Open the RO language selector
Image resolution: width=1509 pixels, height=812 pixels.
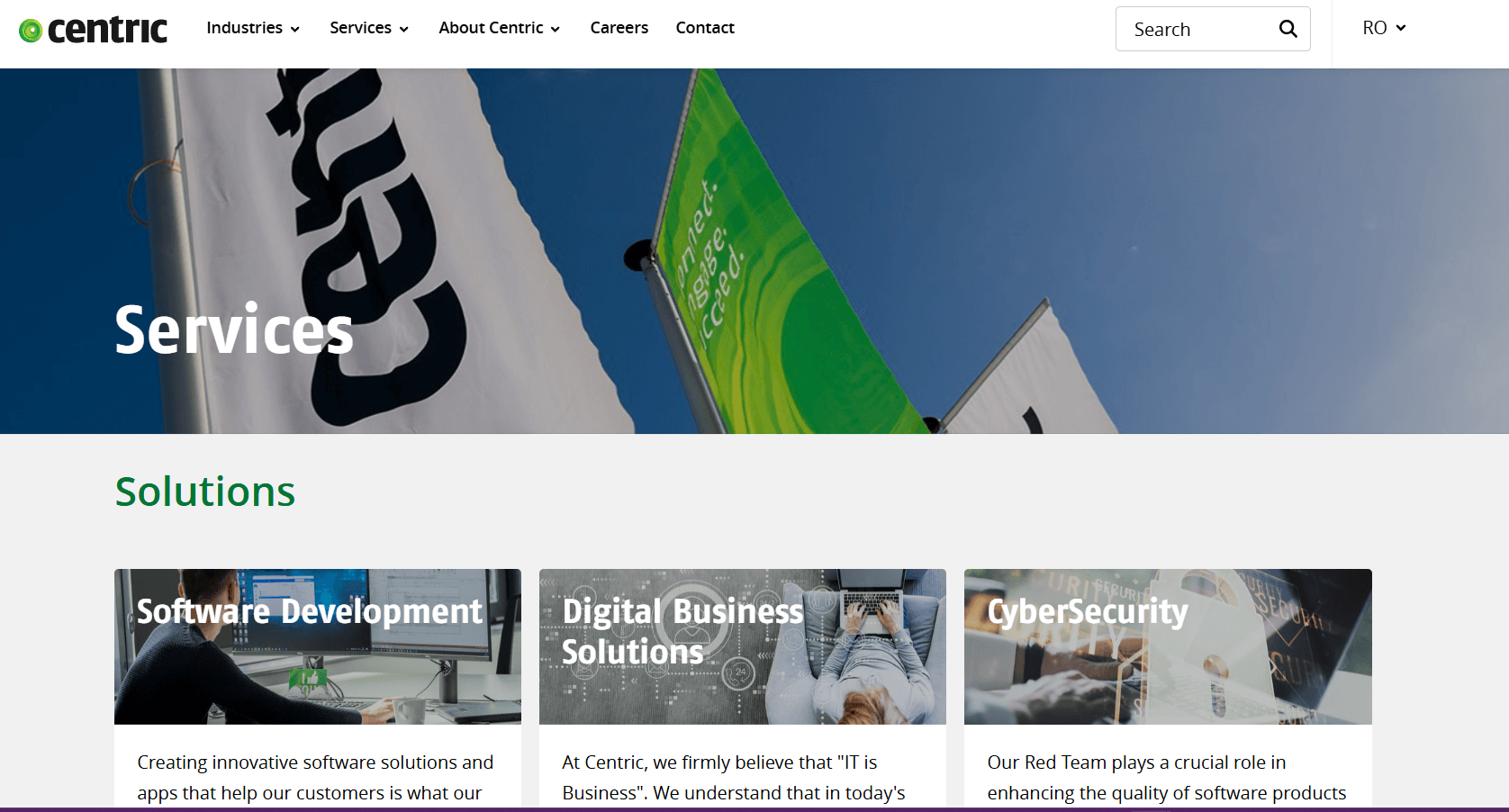[1384, 28]
